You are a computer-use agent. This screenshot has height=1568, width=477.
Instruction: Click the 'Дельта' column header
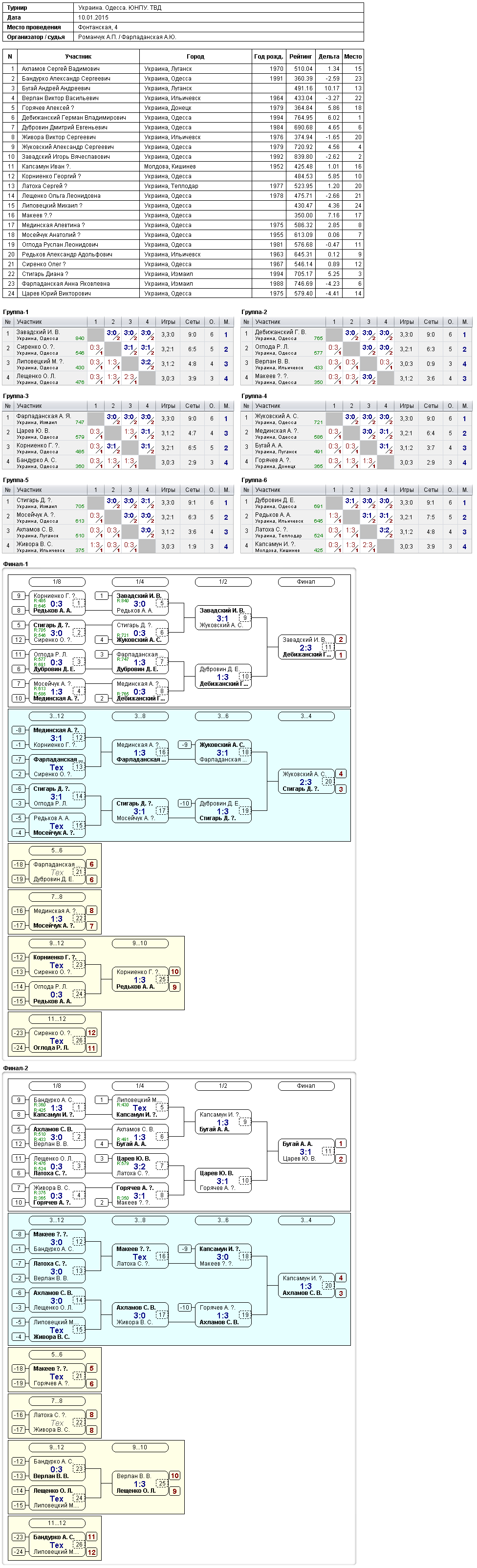pyautogui.click(x=329, y=57)
